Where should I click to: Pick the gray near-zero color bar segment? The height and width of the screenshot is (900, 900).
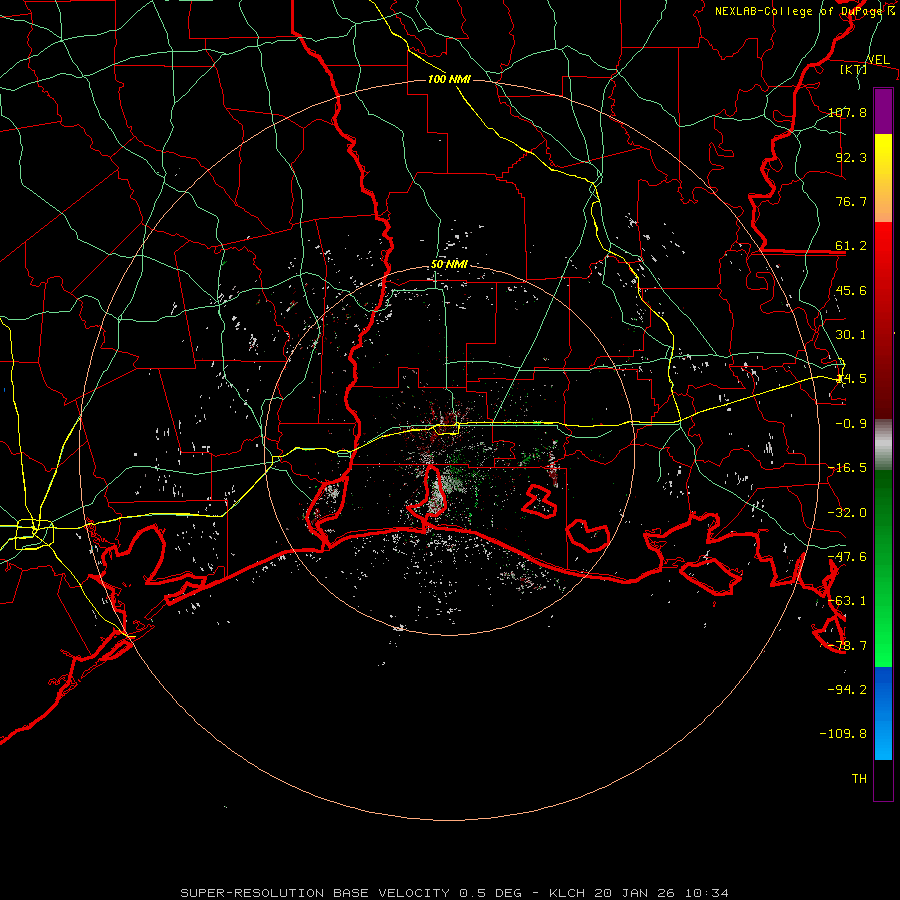(x=883, y=445)
